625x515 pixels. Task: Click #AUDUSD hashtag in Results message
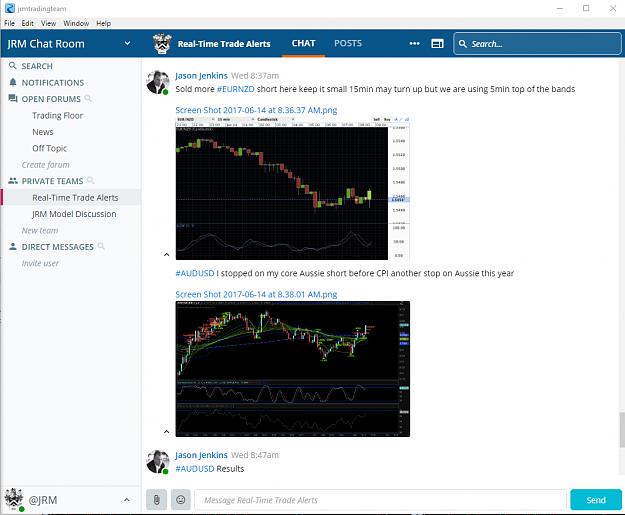click(x=195, y=469)
